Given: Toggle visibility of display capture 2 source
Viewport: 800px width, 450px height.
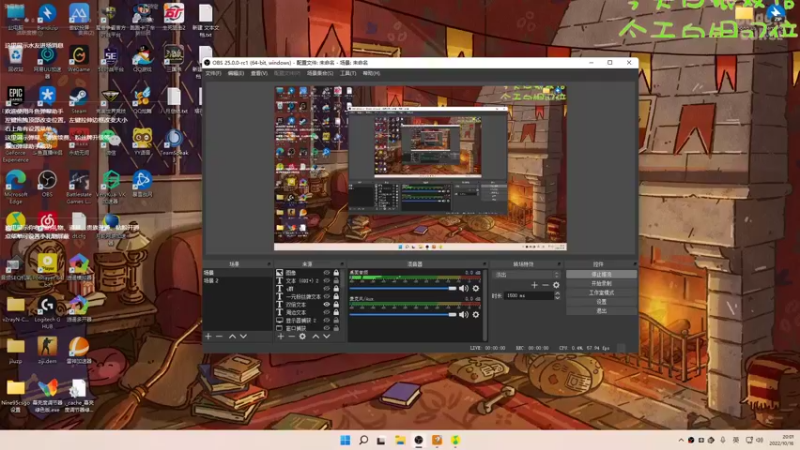Looking at the screenshot, I should (x=327, y=320).
